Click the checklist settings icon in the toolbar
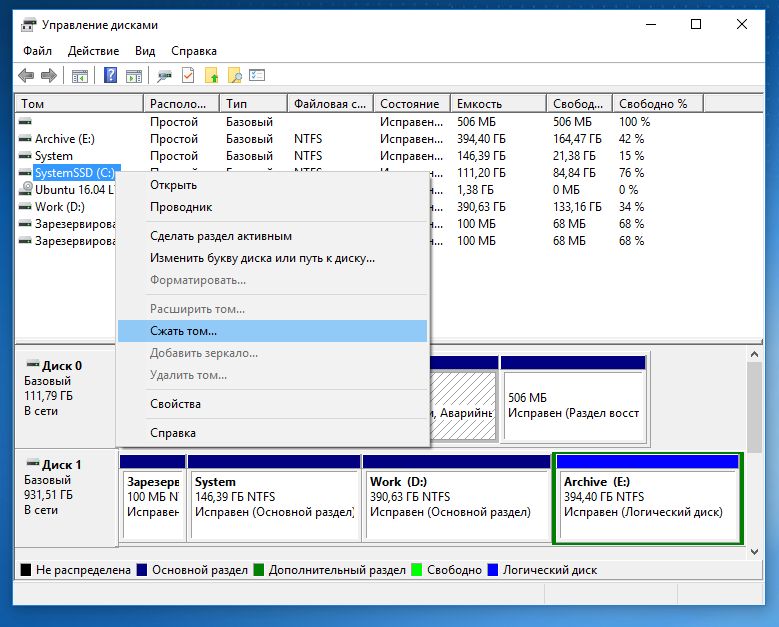 (x=258, y=75)
